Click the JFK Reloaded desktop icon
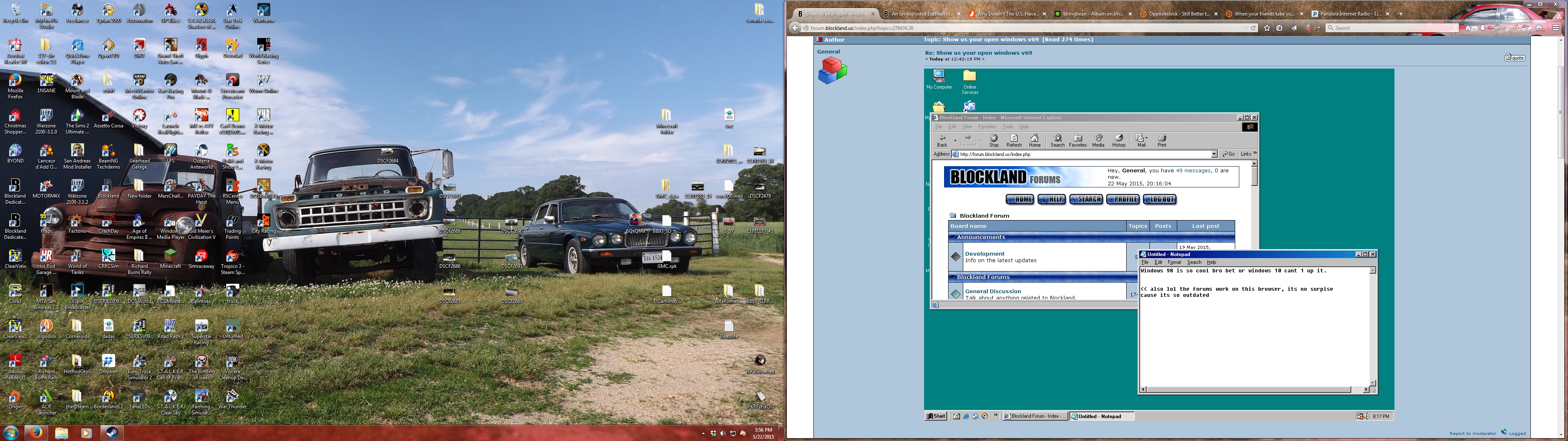The height and width of the screenshot is (441, 1568). [759, 364]
